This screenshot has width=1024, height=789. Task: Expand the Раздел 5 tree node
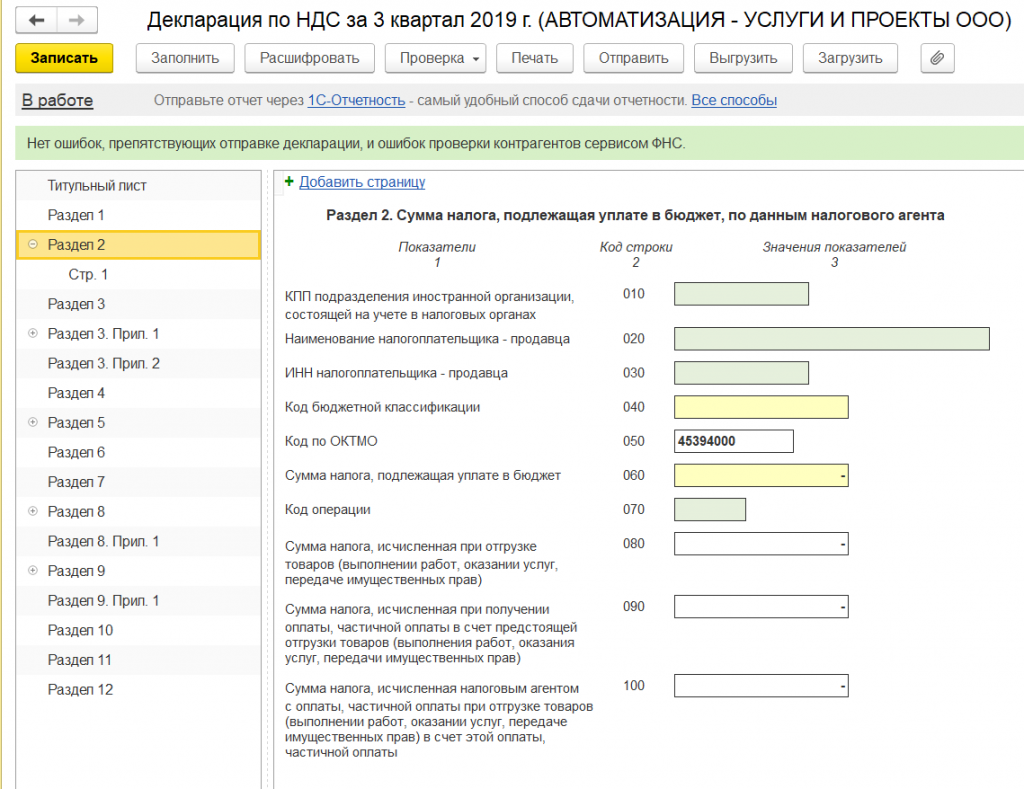[x=33, y=422]
